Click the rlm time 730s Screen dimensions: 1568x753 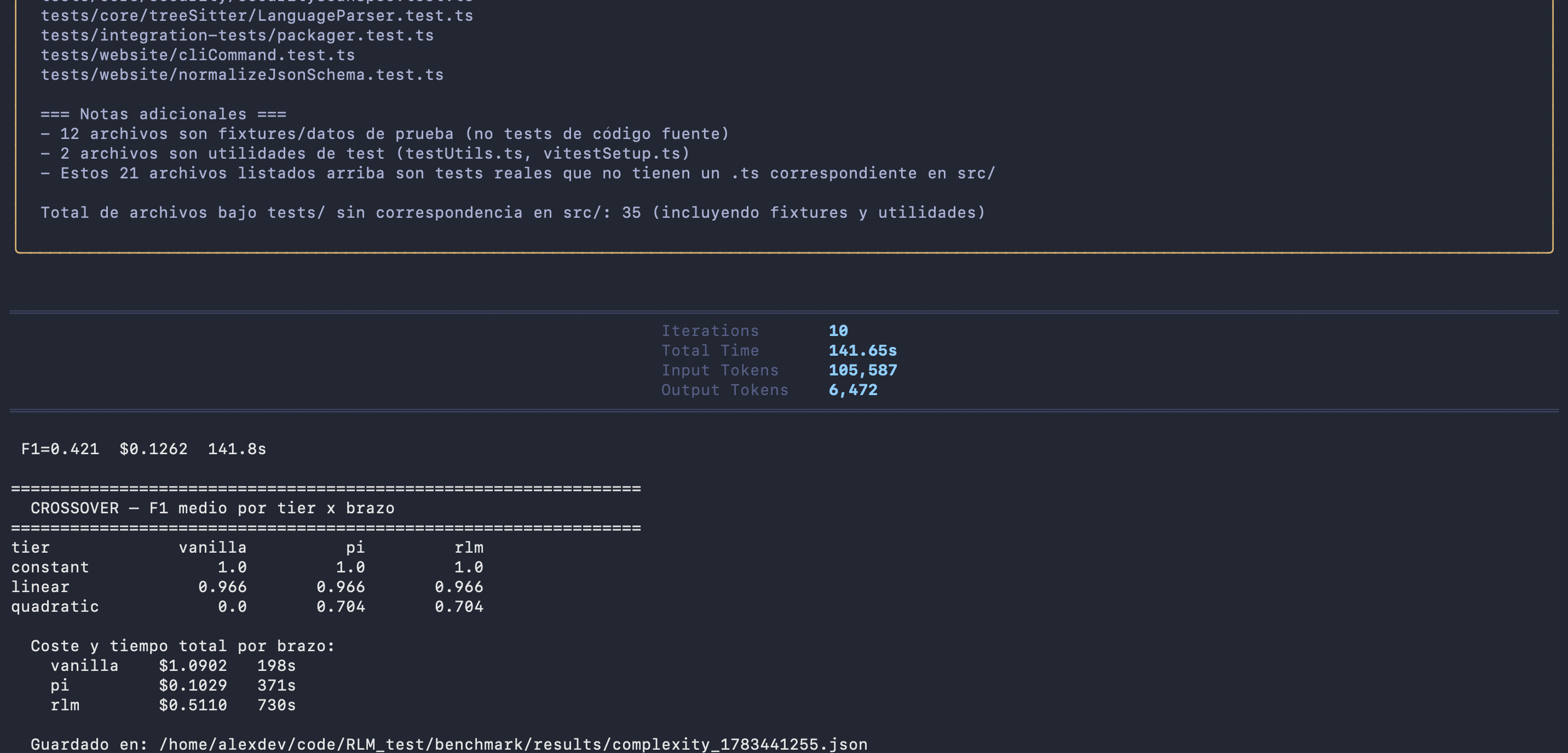276,705
